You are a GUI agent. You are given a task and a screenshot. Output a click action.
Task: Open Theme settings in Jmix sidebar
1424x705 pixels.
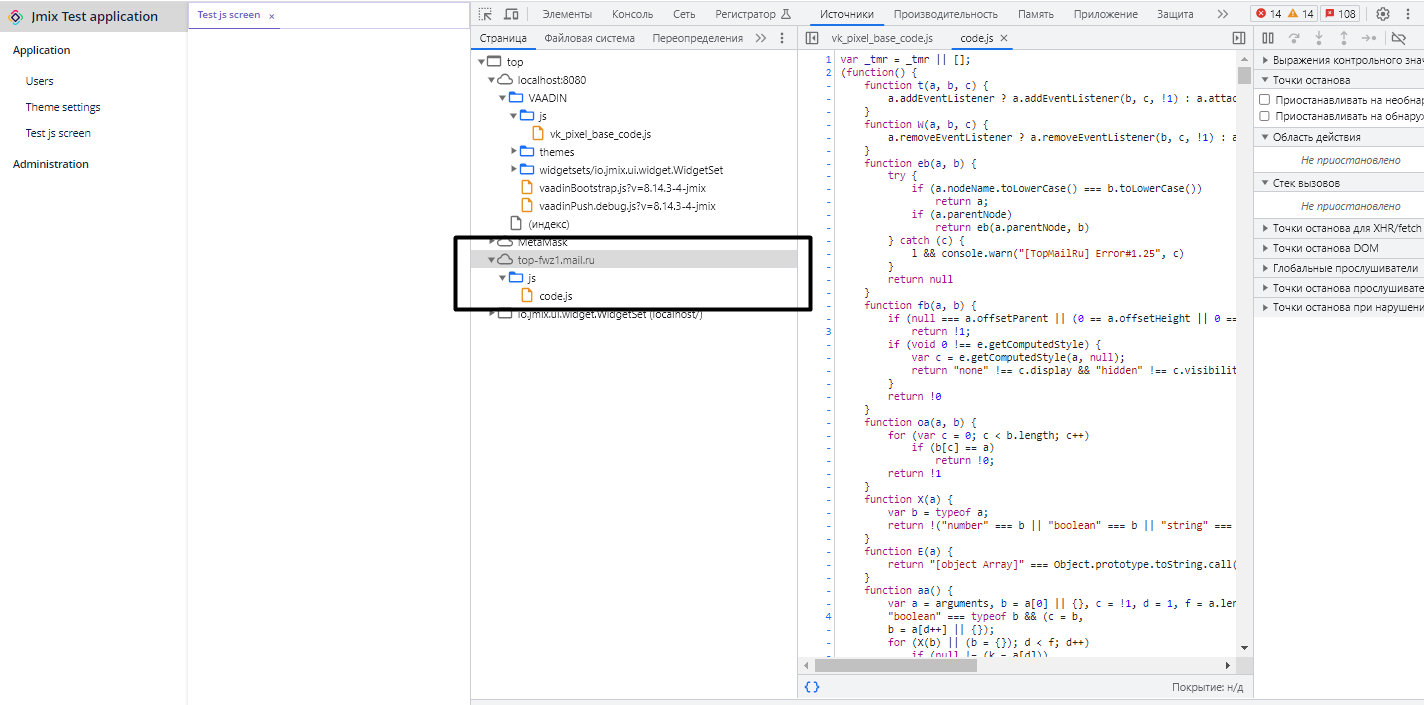click(x=63, y=107)
